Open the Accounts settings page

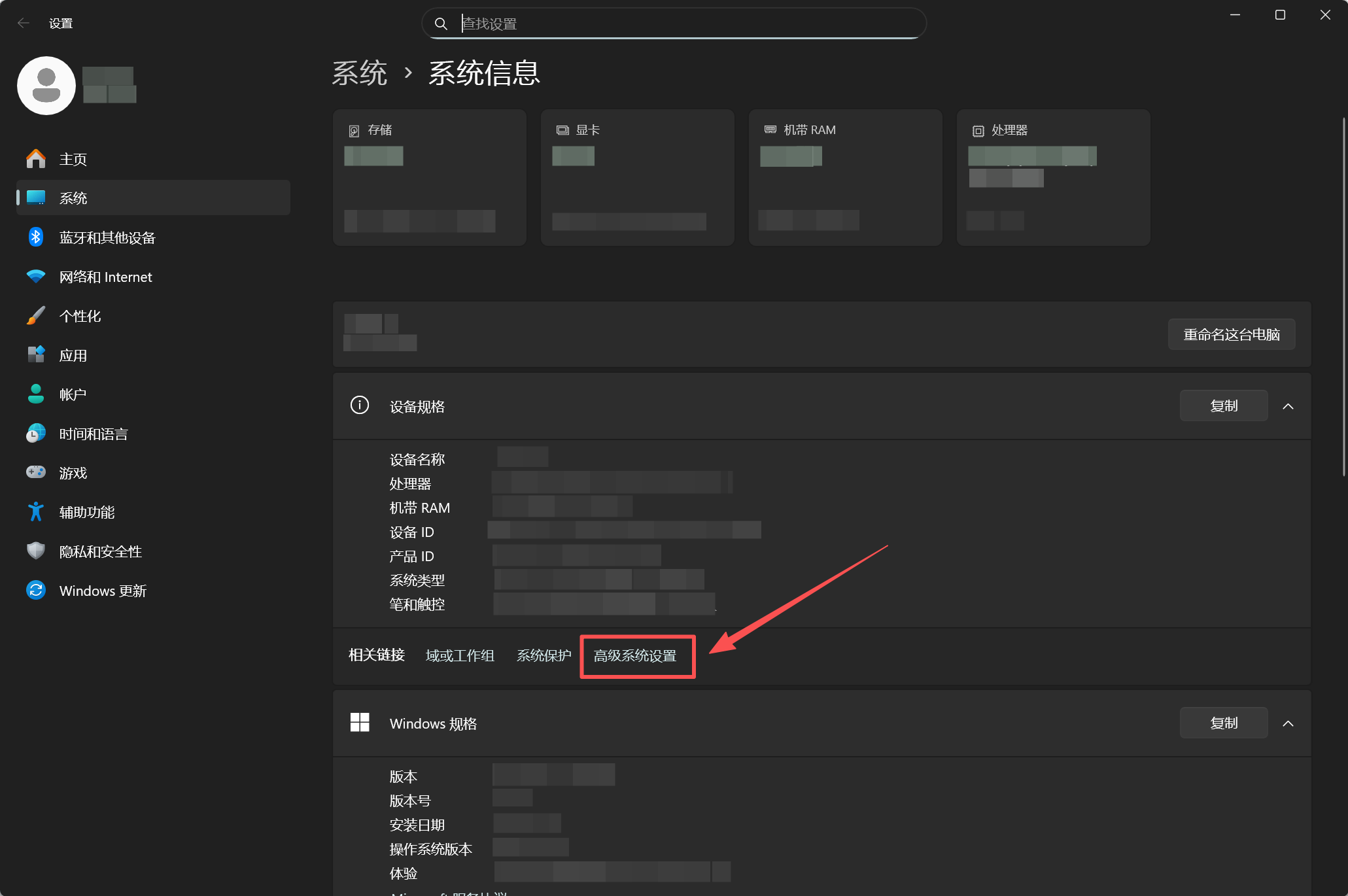pyautogui.click(x=73, y=394)
